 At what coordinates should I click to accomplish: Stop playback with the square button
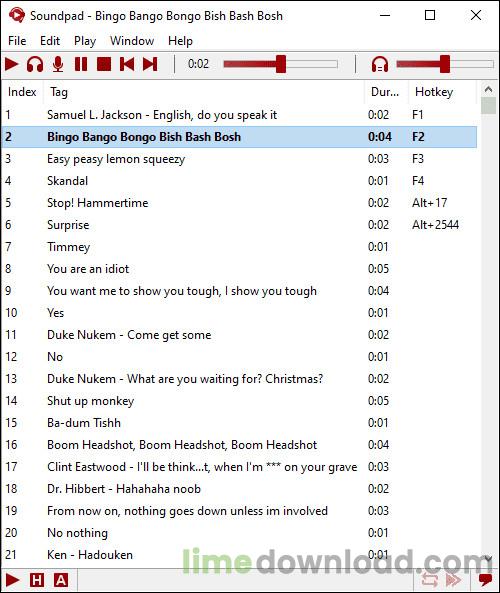(x=104, y=64)
